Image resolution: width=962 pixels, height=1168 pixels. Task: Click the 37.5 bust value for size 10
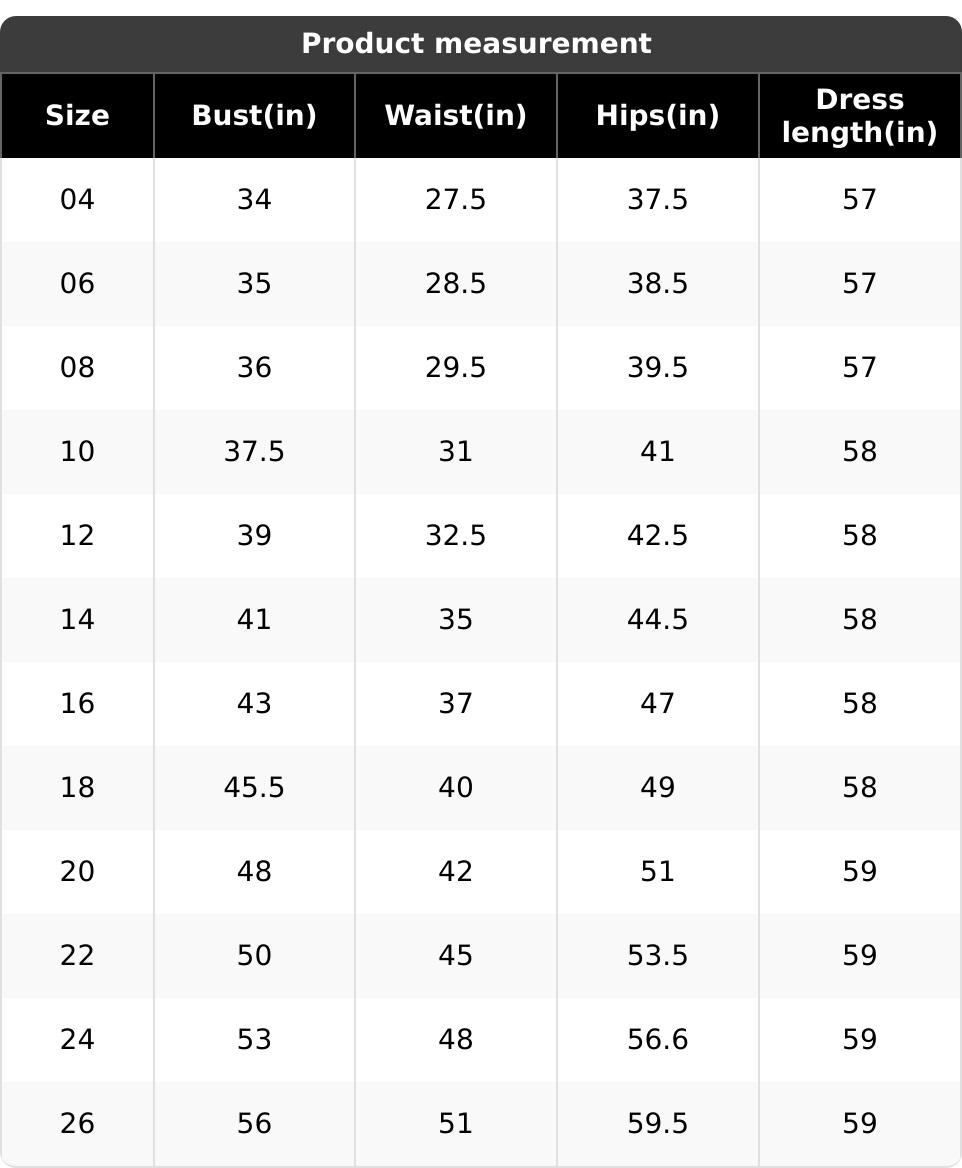pos(254,452)
